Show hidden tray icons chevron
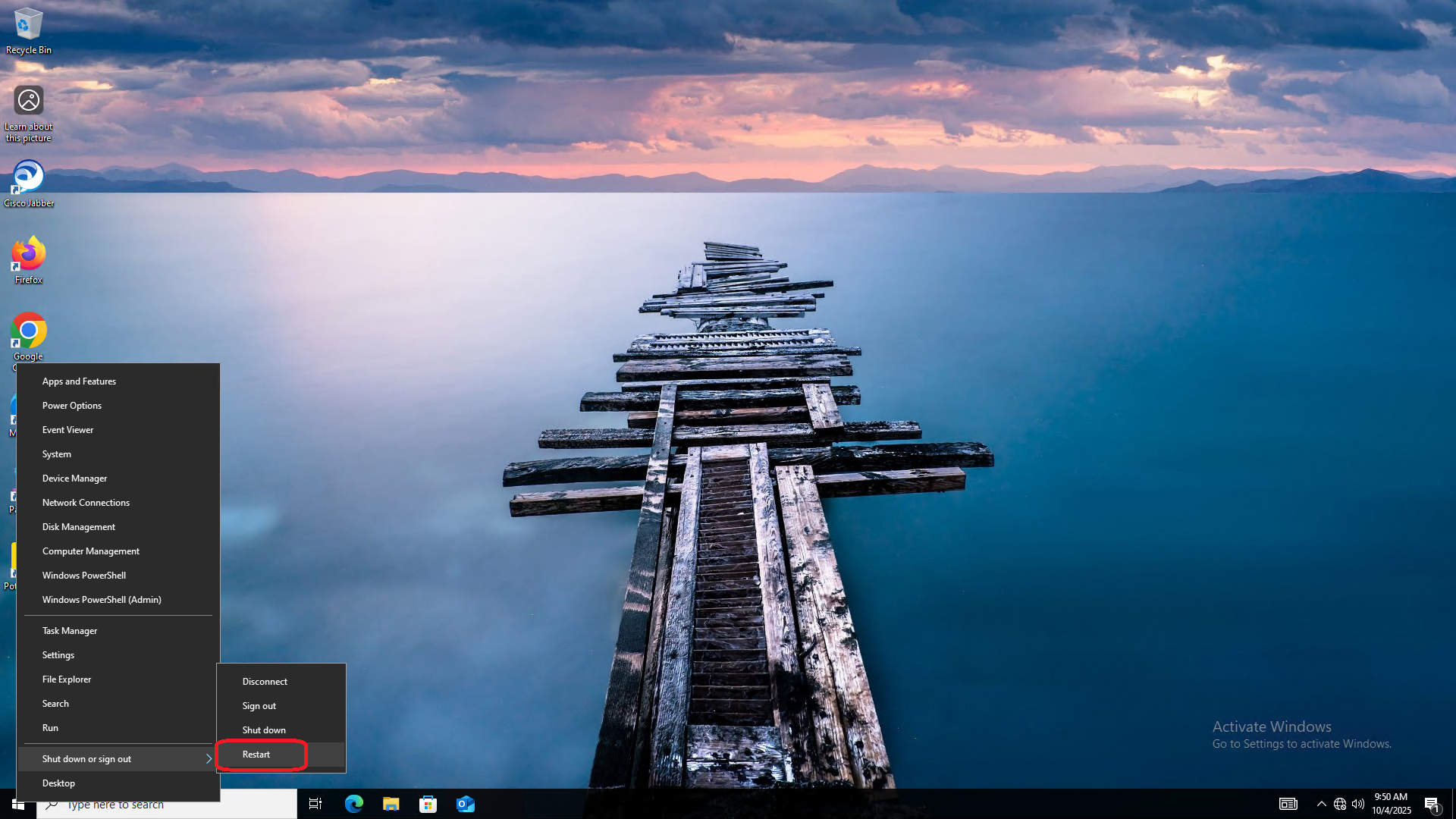 (1321, 804)
